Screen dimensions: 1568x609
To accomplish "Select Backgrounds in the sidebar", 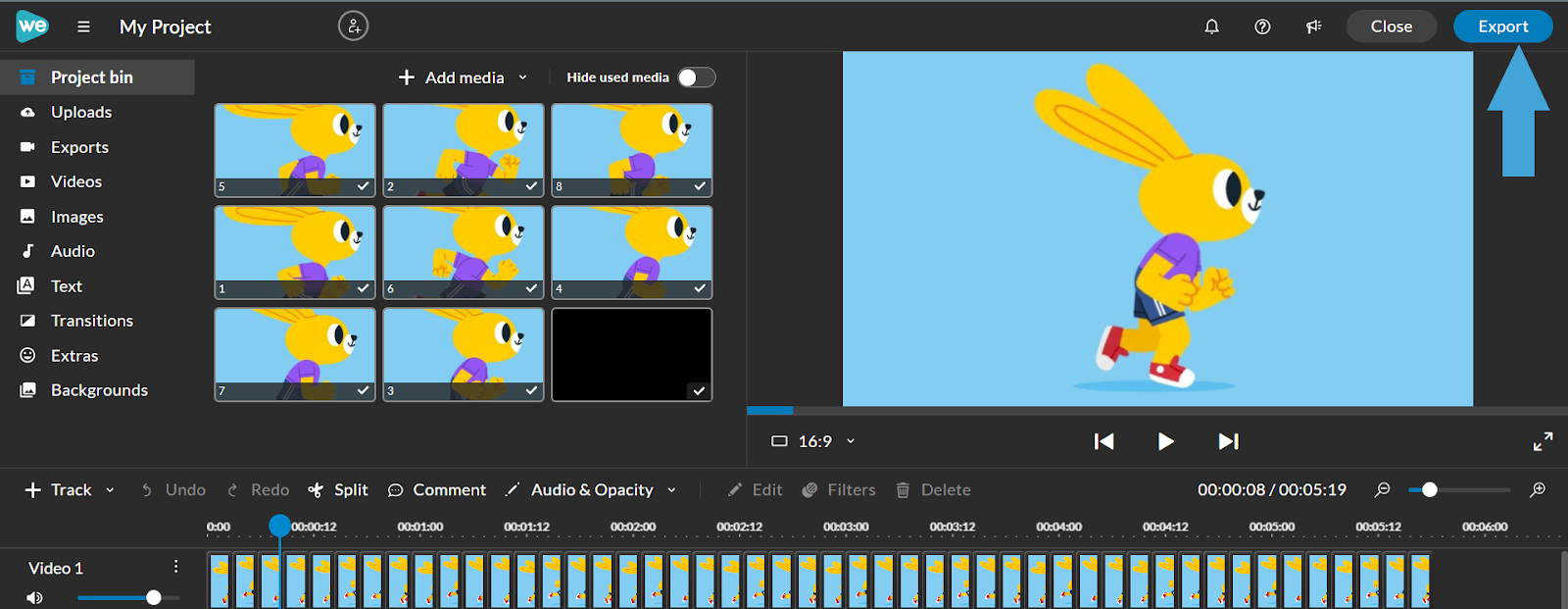I will 98,390.
